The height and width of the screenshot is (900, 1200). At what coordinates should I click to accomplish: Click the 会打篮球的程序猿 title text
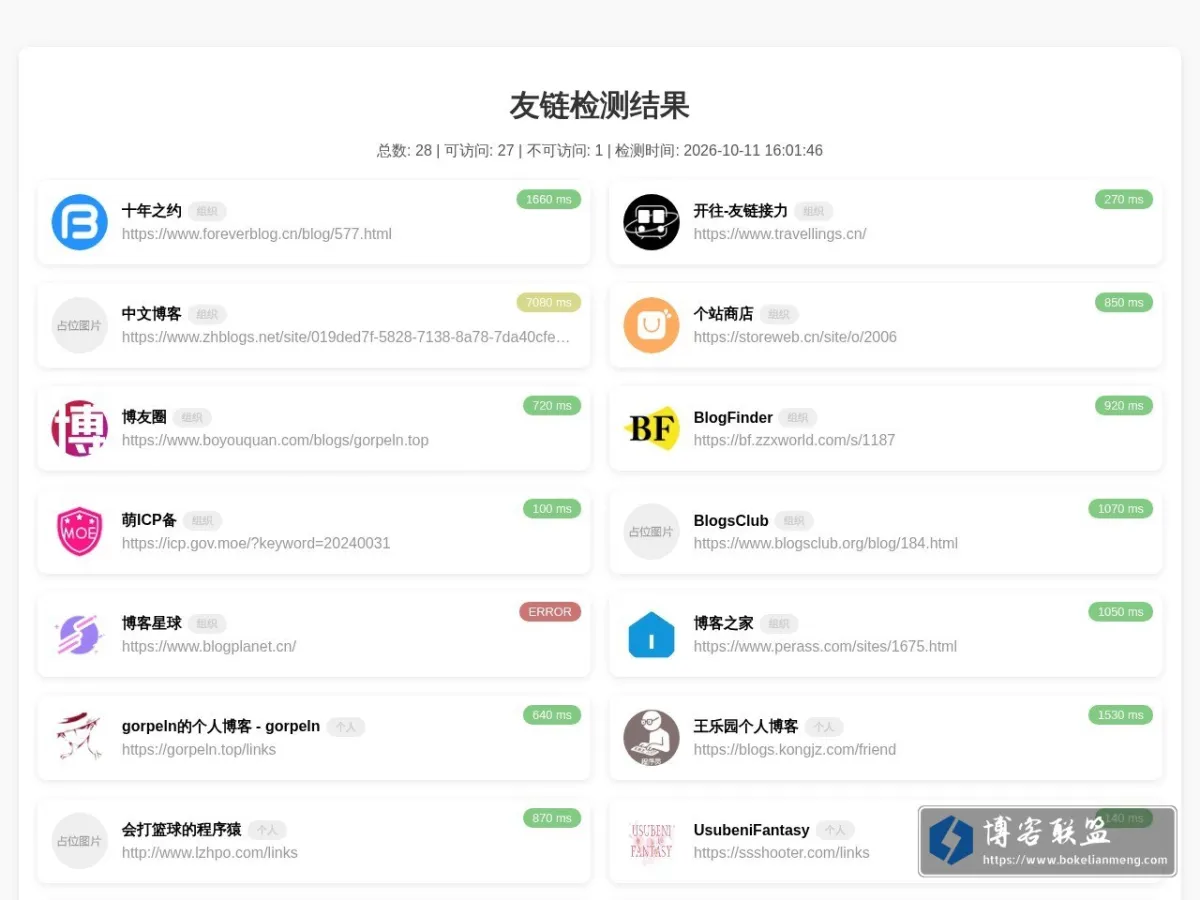pos(182,829)
